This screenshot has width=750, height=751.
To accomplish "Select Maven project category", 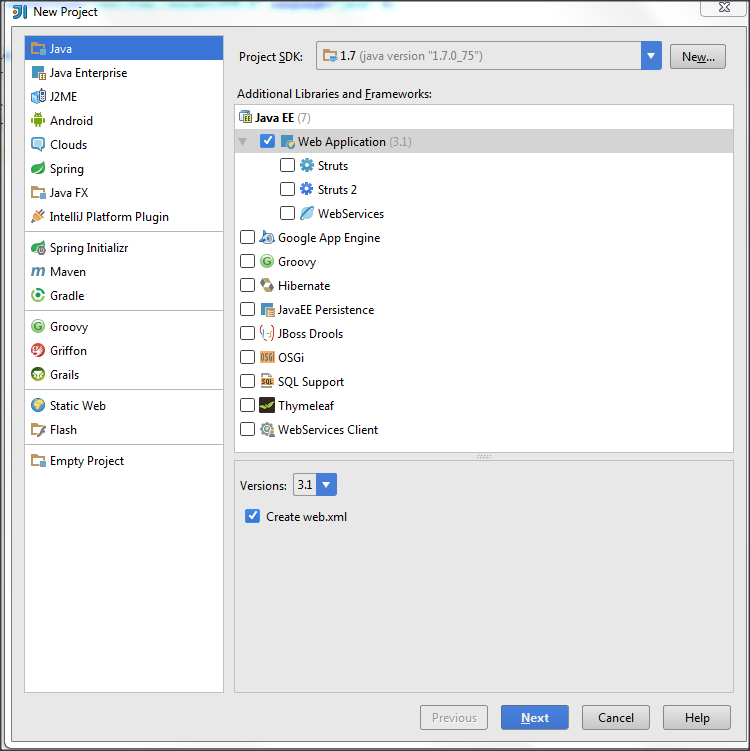I will (x=124, y=272).
